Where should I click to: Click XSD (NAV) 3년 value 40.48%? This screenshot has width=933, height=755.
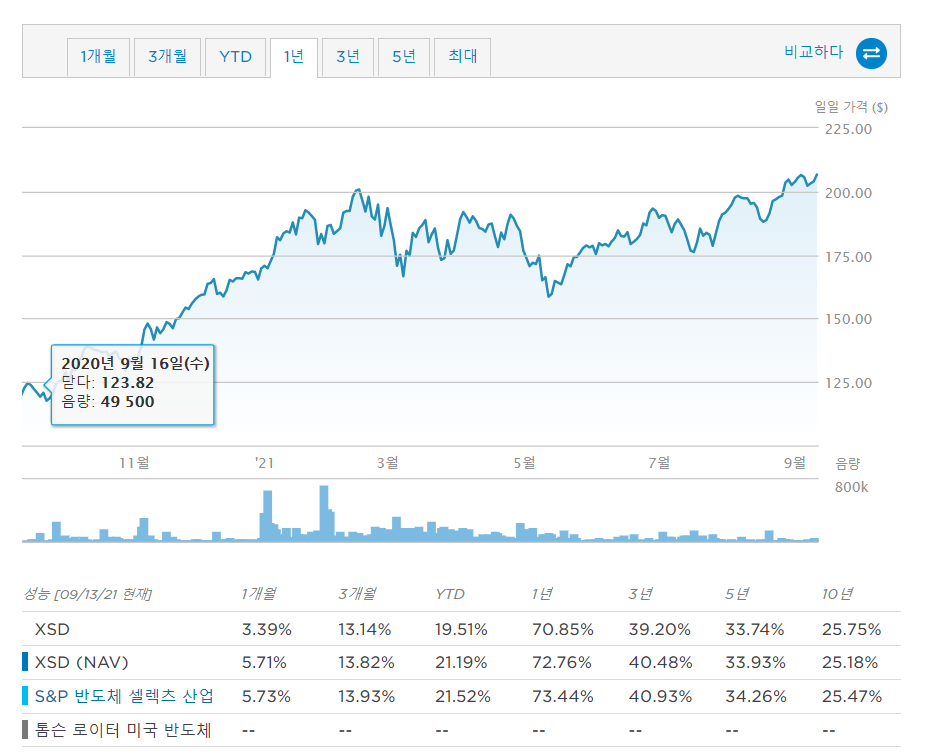point(660,662)
